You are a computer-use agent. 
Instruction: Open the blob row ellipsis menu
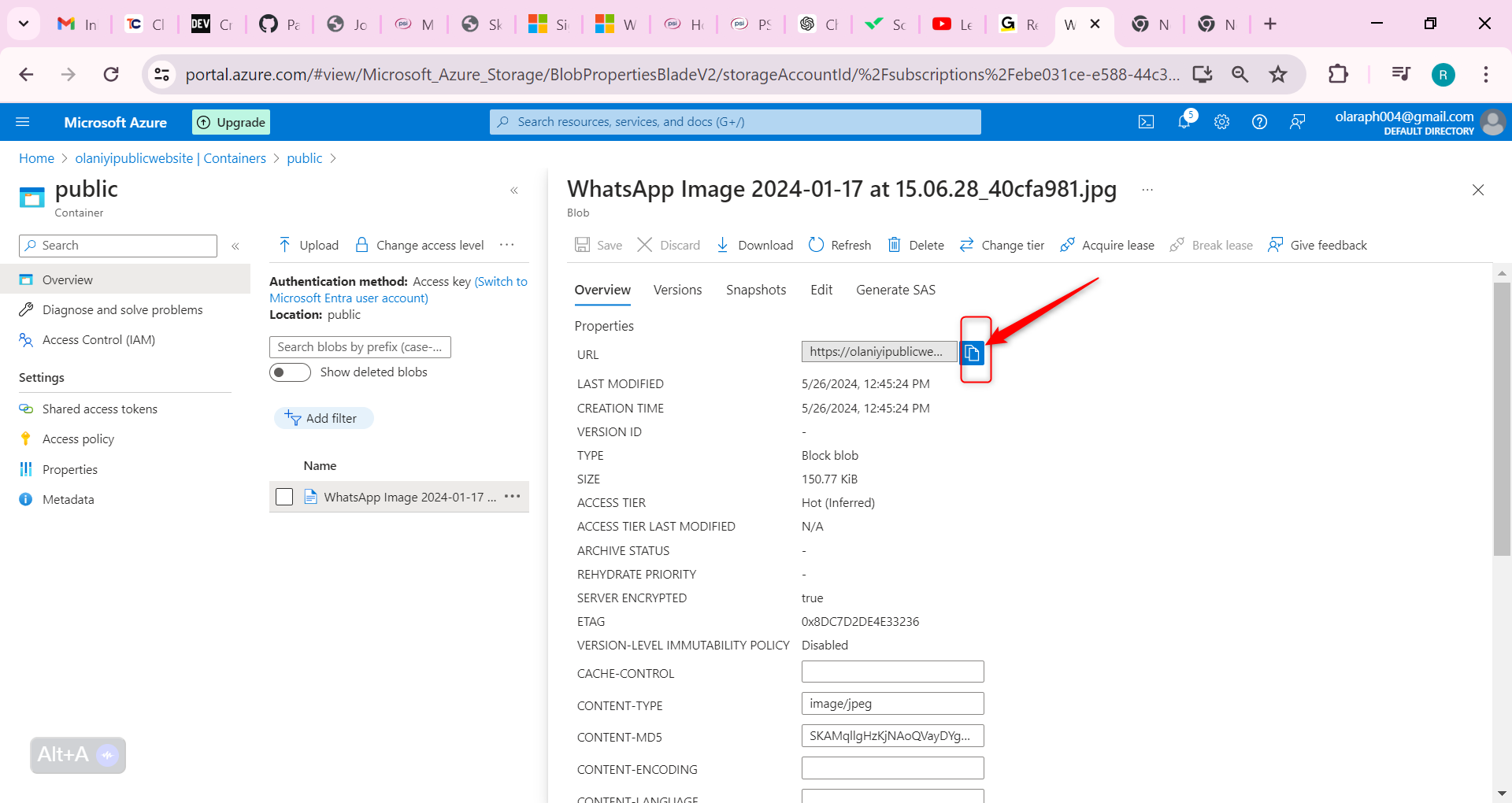coord(513,496)
